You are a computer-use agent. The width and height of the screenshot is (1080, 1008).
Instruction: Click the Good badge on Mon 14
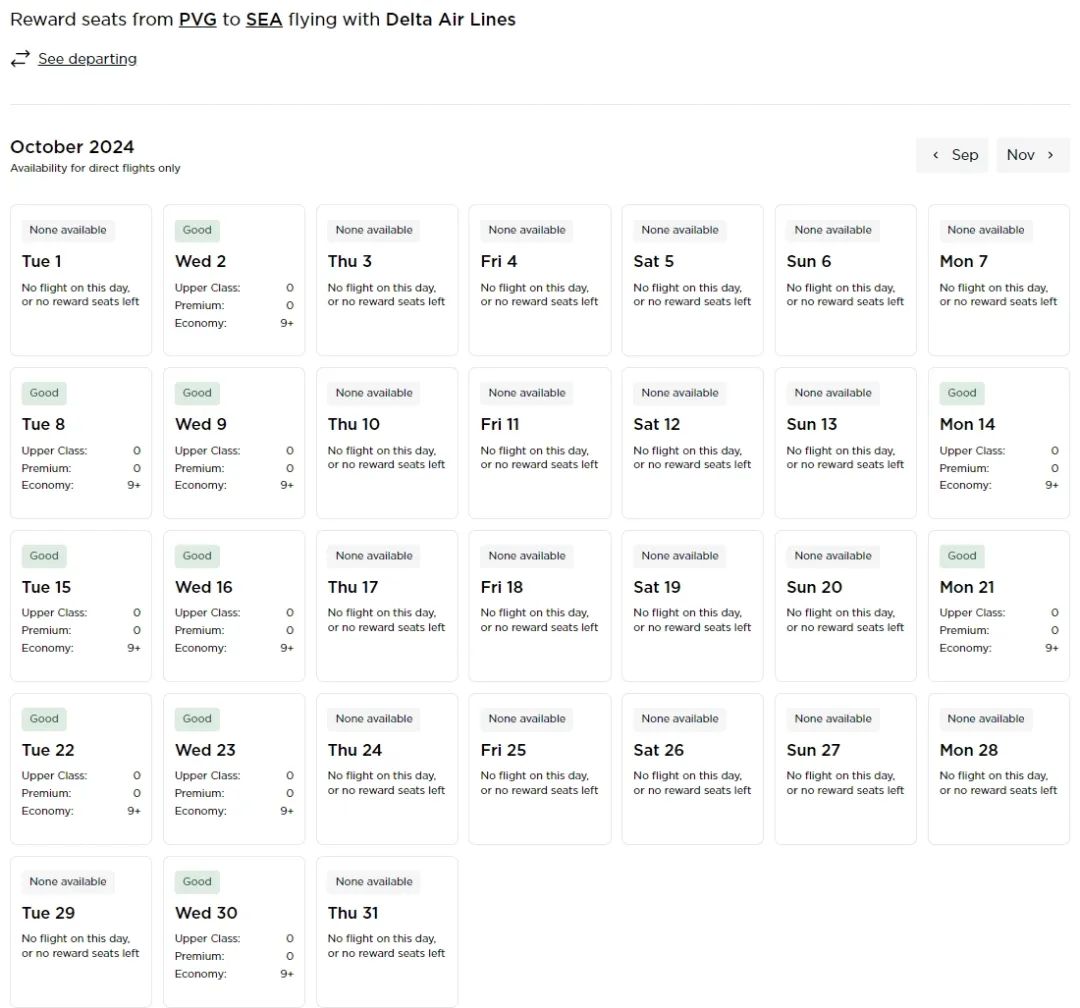click(961, 393)
